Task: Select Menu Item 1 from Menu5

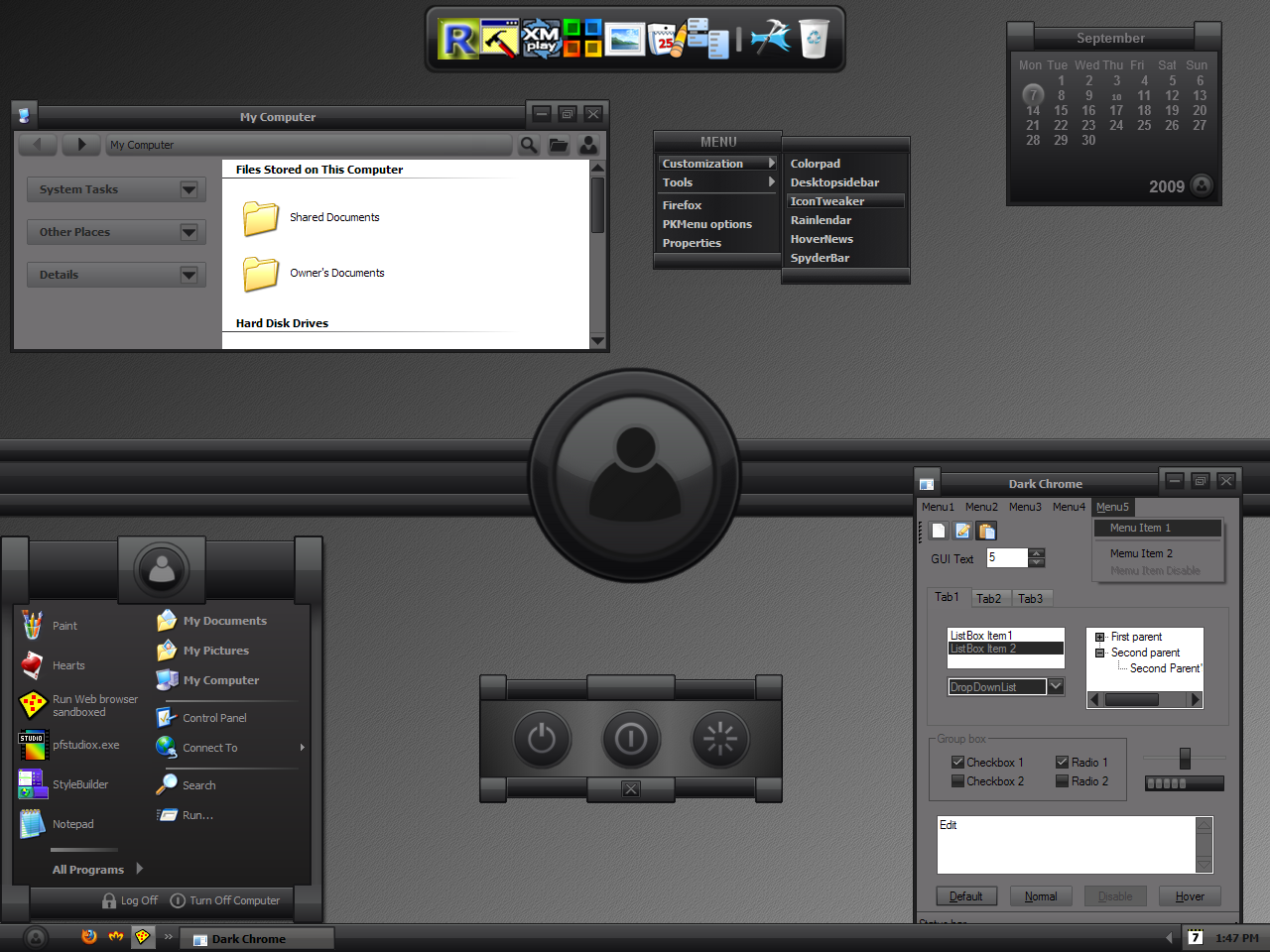Action: [1158, 529]
